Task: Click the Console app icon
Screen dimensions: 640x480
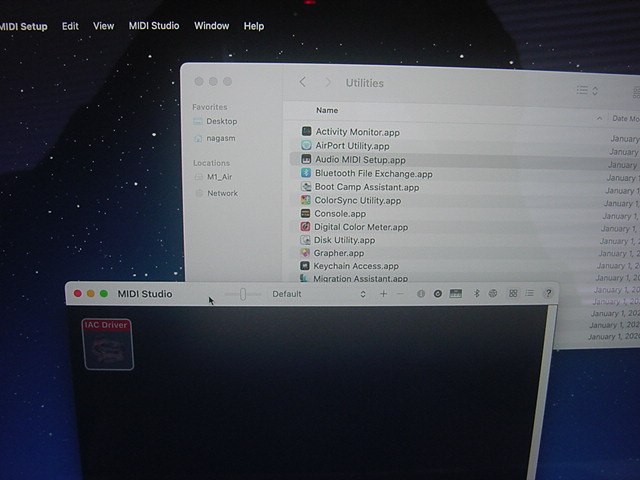Action: [x=305, y=213]
